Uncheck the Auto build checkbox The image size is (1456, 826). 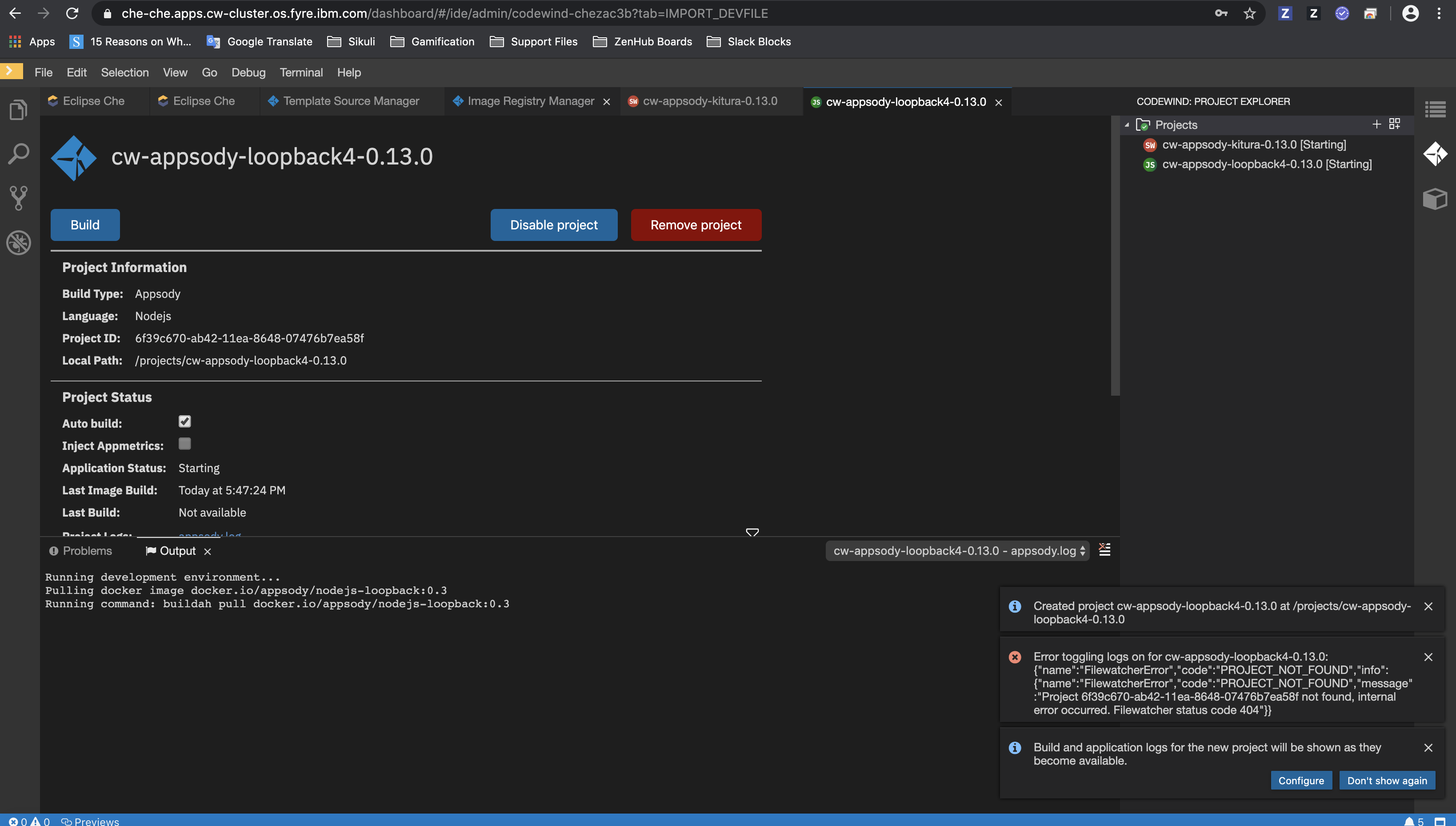point(184,421)
